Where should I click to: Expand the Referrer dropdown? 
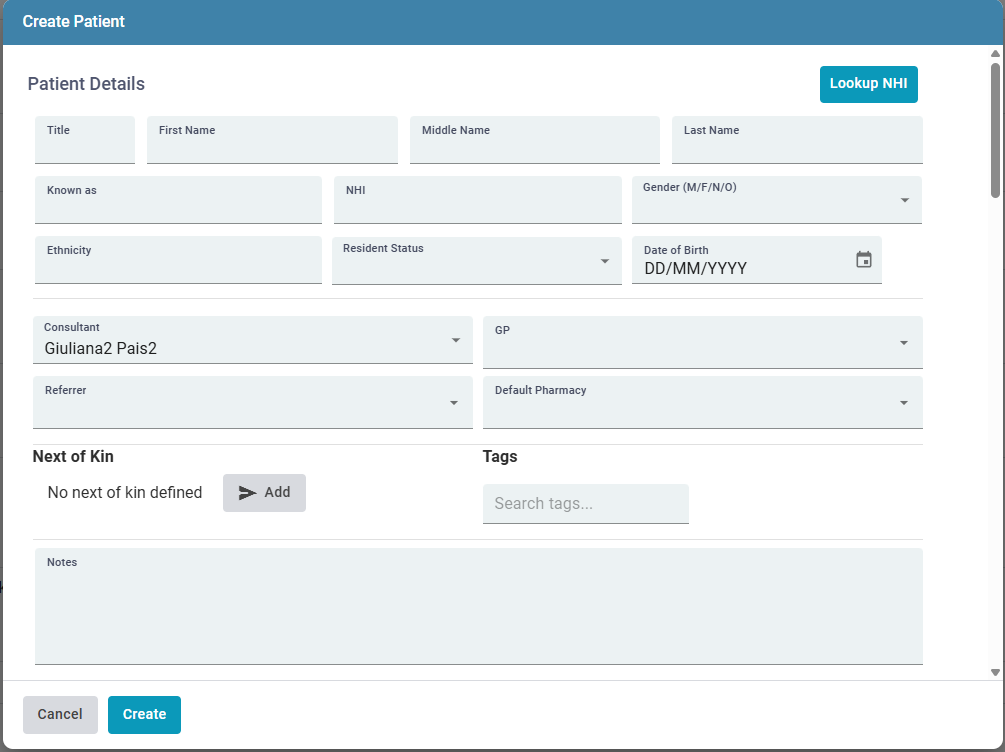click(x=454, y=403)
